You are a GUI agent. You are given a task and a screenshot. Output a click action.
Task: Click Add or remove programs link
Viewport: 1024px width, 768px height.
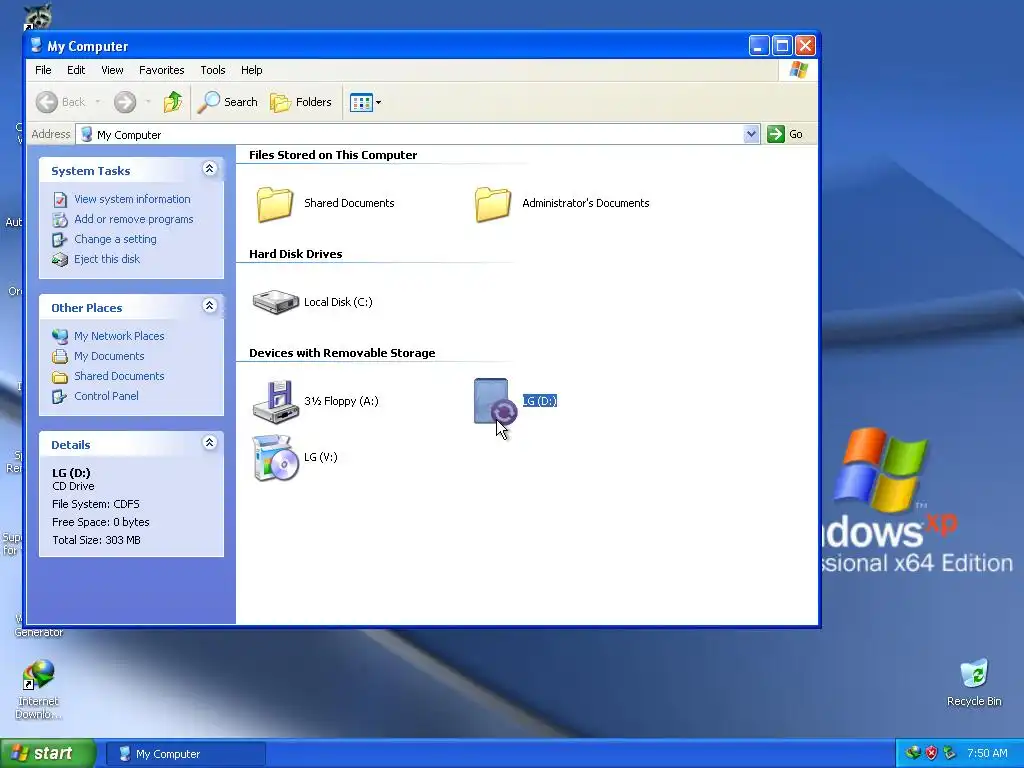(x=134, y=219)
